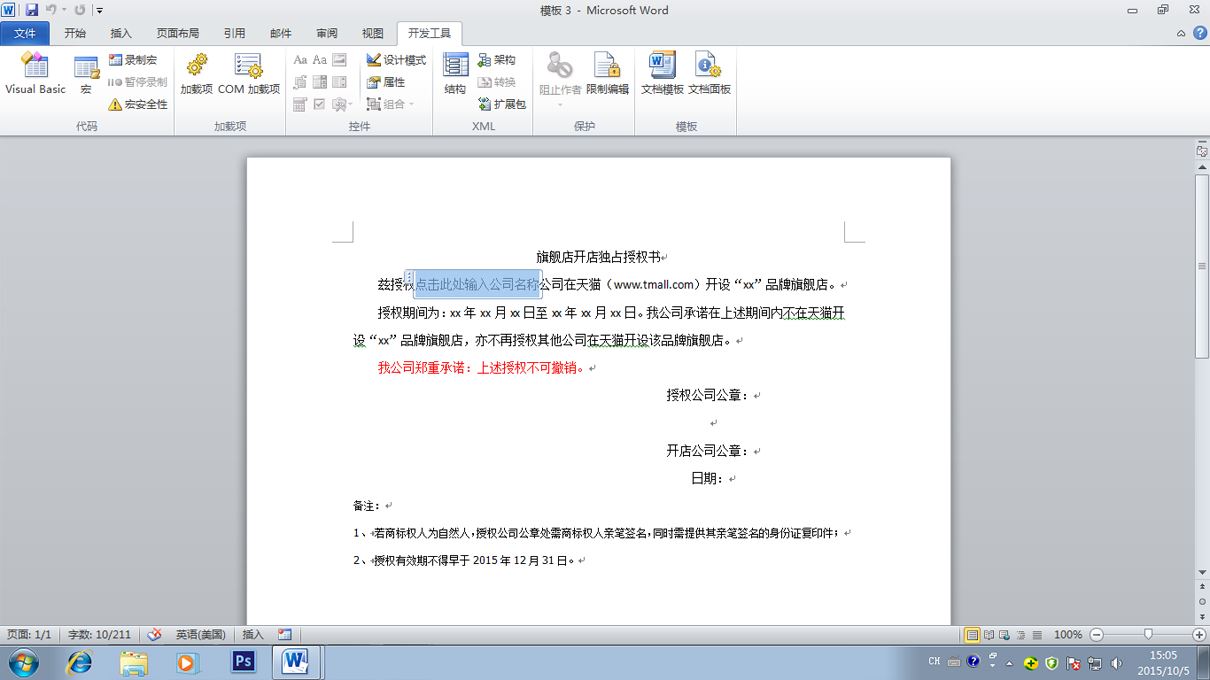Open 文档模板 document template

pos(662,75)
